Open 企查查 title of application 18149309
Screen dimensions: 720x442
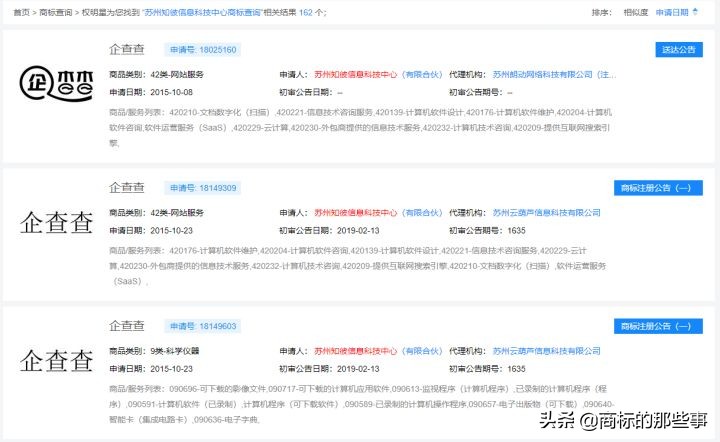pos(127,187)
